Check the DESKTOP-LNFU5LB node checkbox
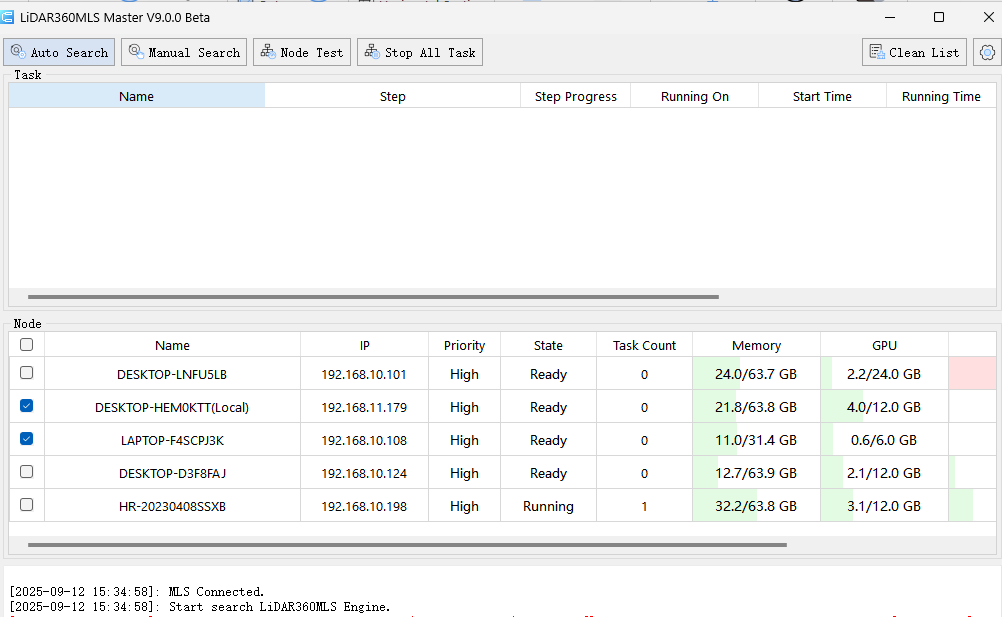This screenshot has height=617, width=1002. [x=27, y=373]
